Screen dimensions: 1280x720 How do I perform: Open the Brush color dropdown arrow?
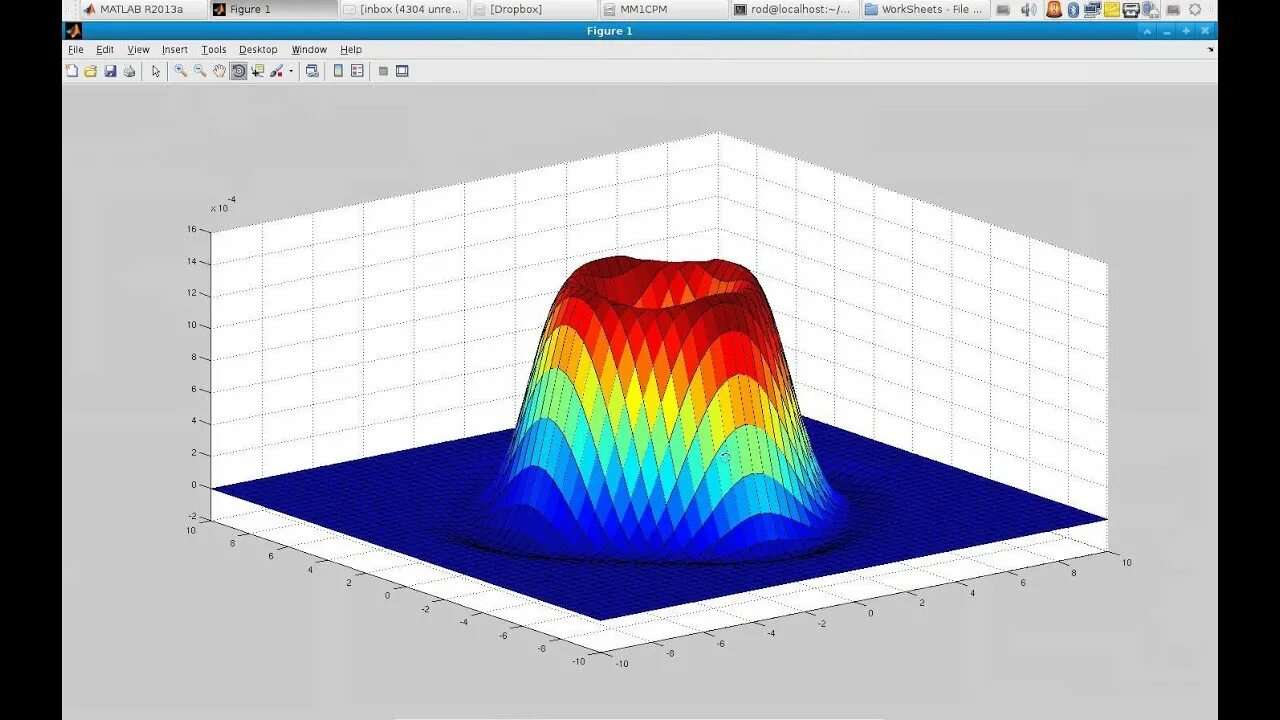pos(291,71)
